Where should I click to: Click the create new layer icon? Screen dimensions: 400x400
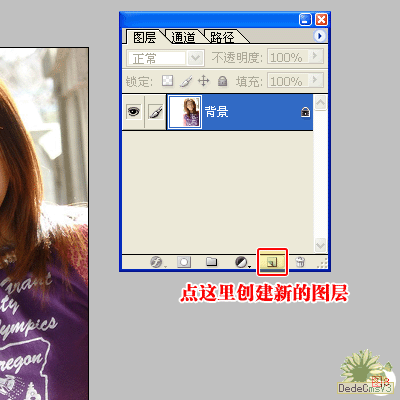tap(272, 262)
